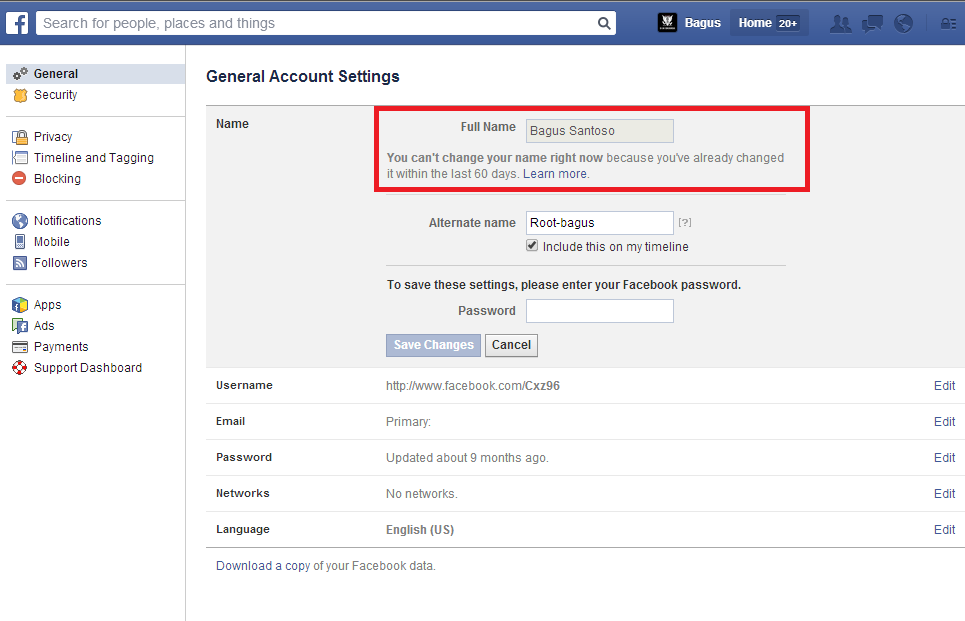Click the Support Dashboard lifebuoy icon
965x621 pixels.
point(20,367)
